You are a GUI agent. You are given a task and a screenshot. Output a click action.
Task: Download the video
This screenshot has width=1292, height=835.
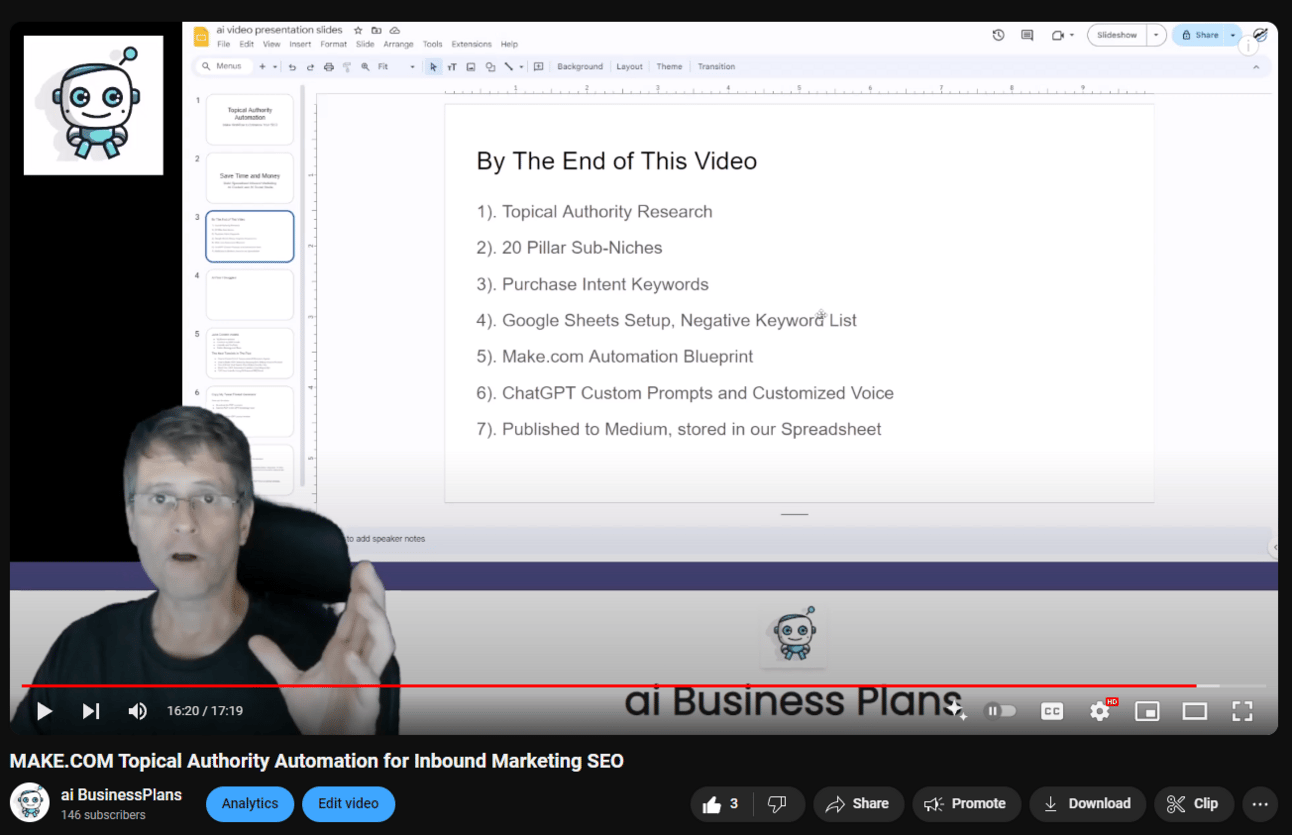click(1087, 804)
